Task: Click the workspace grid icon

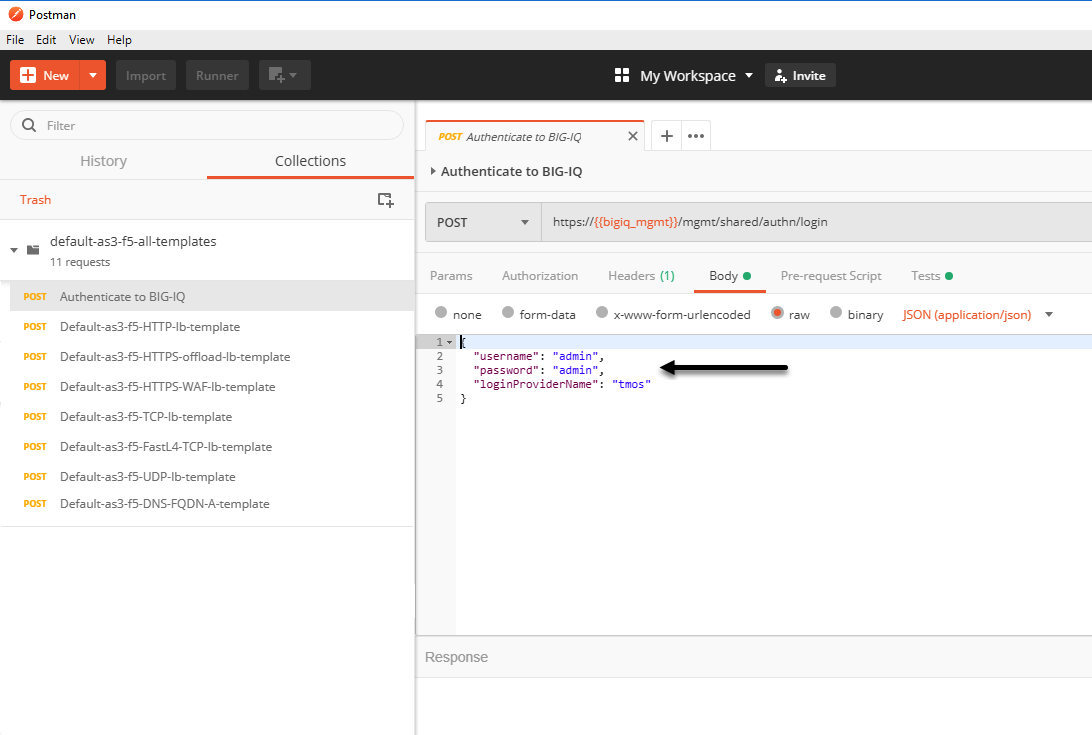Action: pos(622,75)
